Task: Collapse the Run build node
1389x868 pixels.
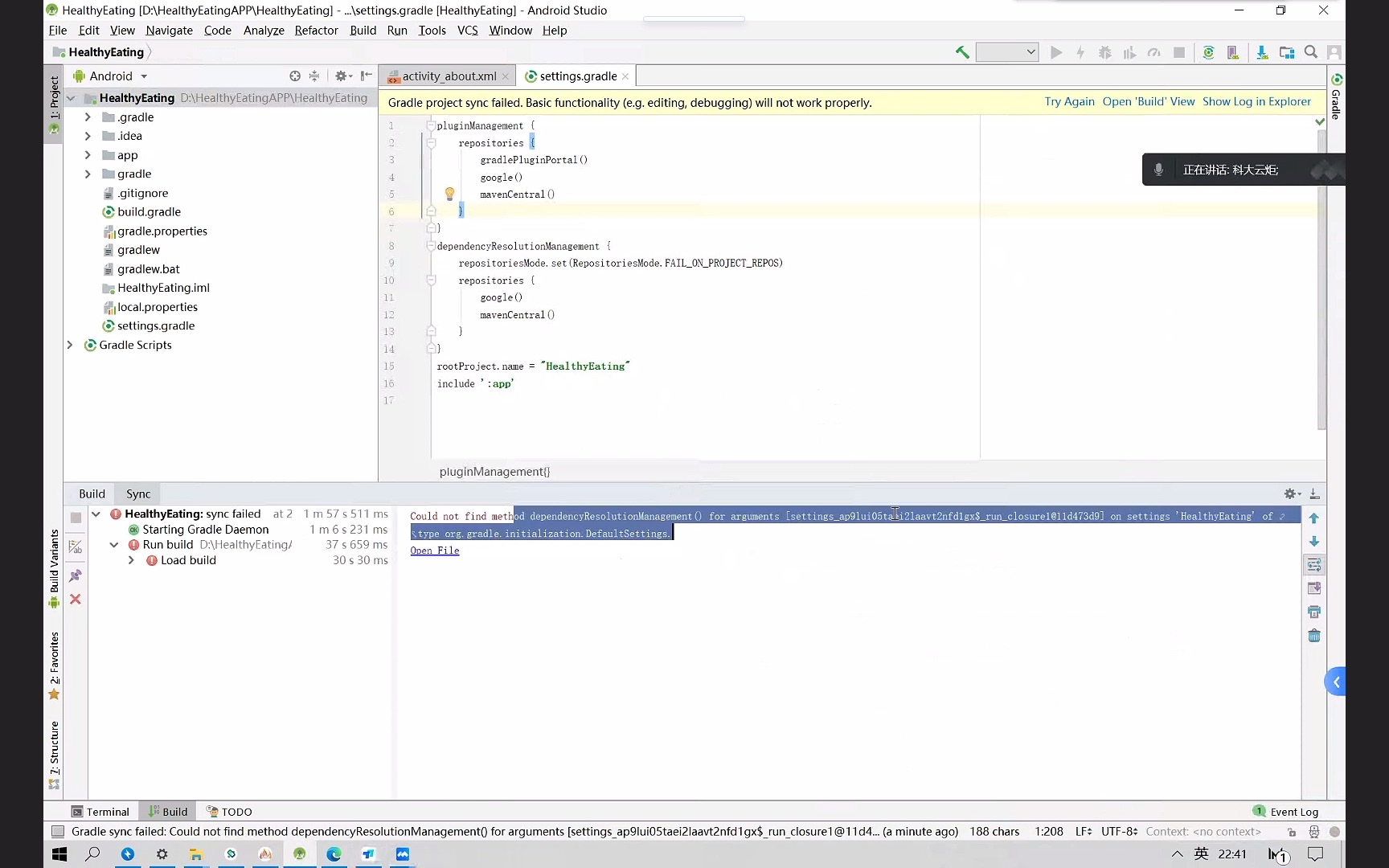Action: coord(114,545)
